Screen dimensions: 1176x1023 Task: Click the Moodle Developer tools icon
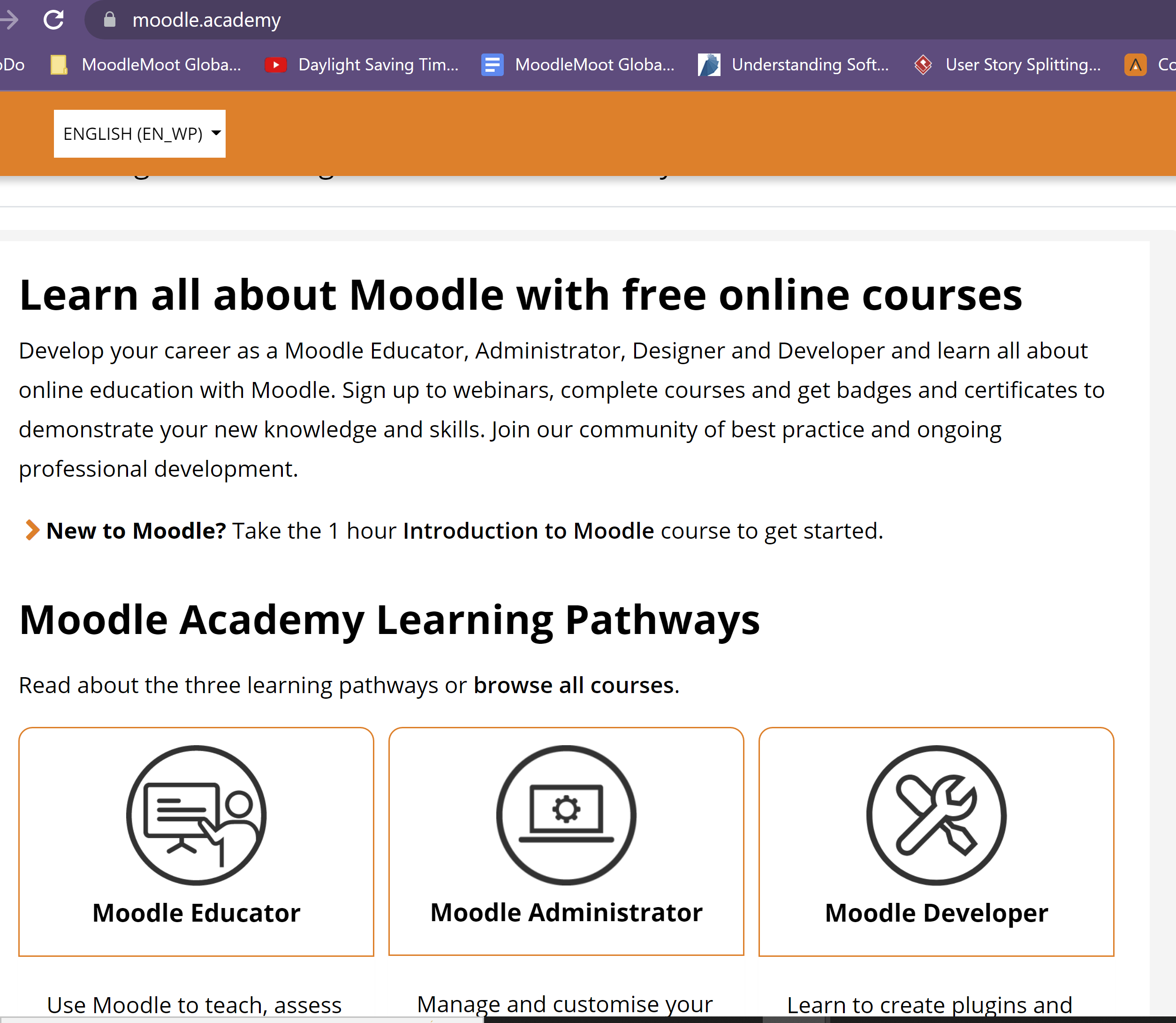tap(936, 815)
